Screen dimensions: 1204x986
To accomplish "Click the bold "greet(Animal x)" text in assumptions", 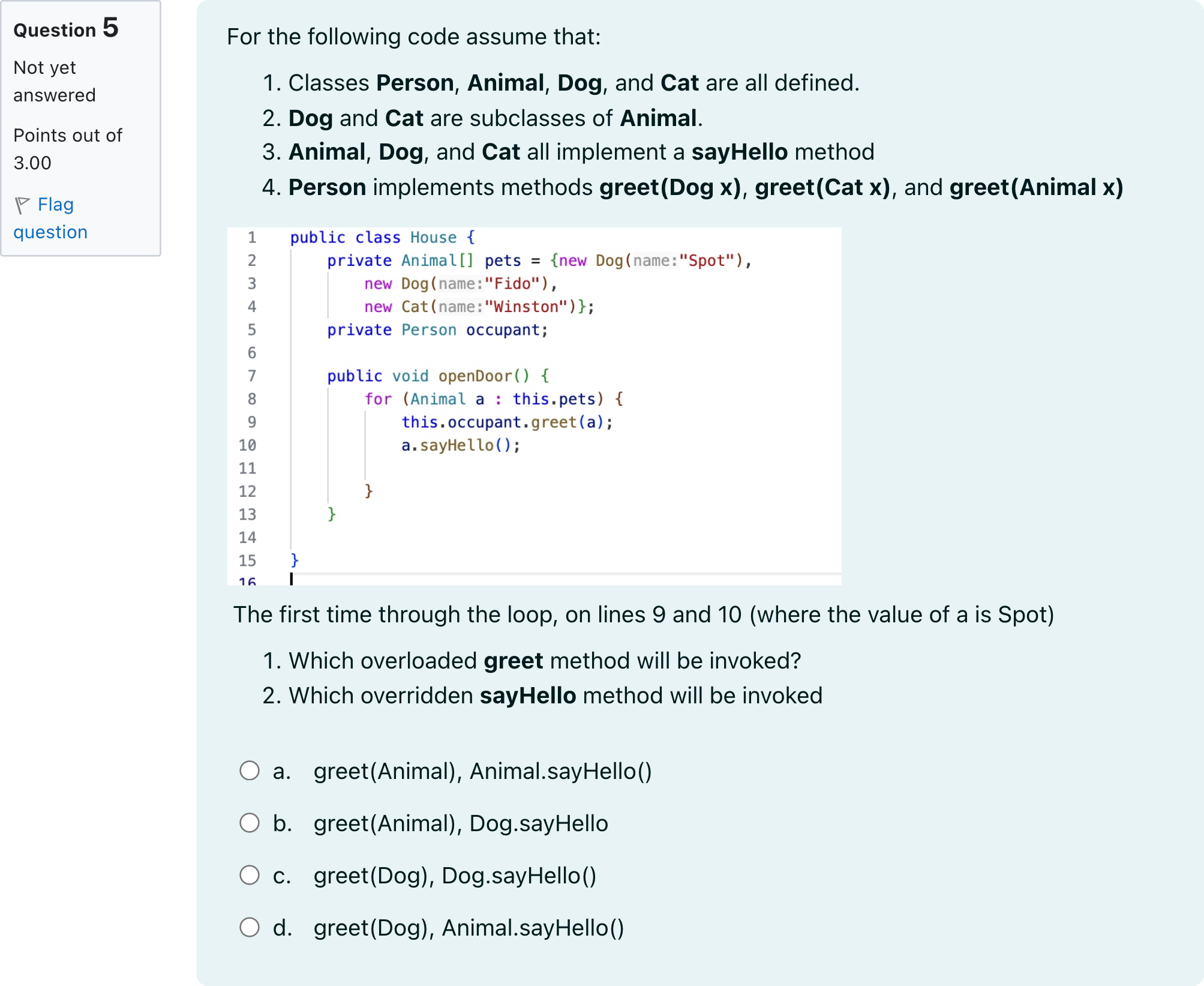I will click(x=1036, y=187).
